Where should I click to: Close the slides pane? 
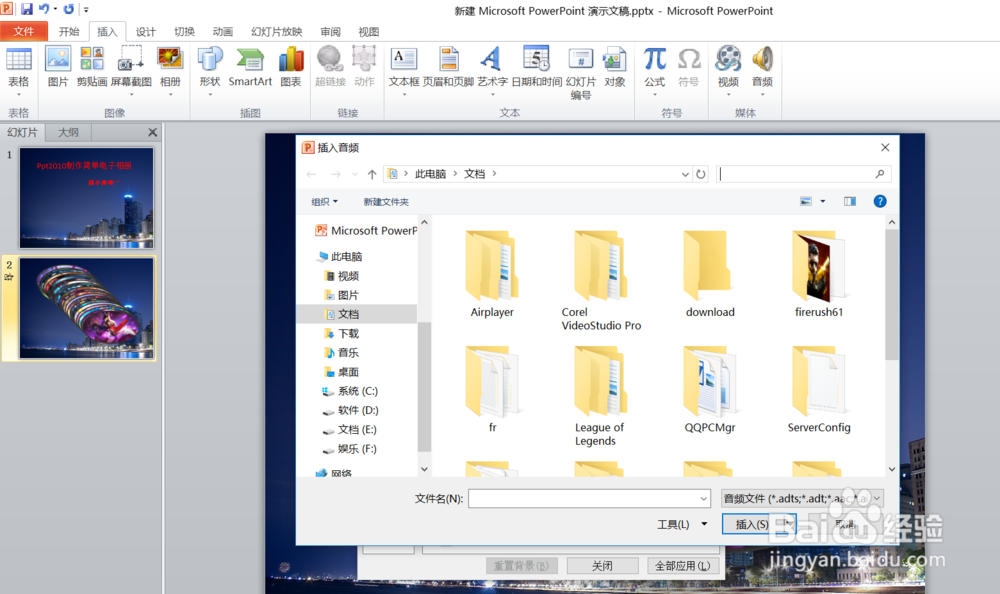[x=152, y=132]
